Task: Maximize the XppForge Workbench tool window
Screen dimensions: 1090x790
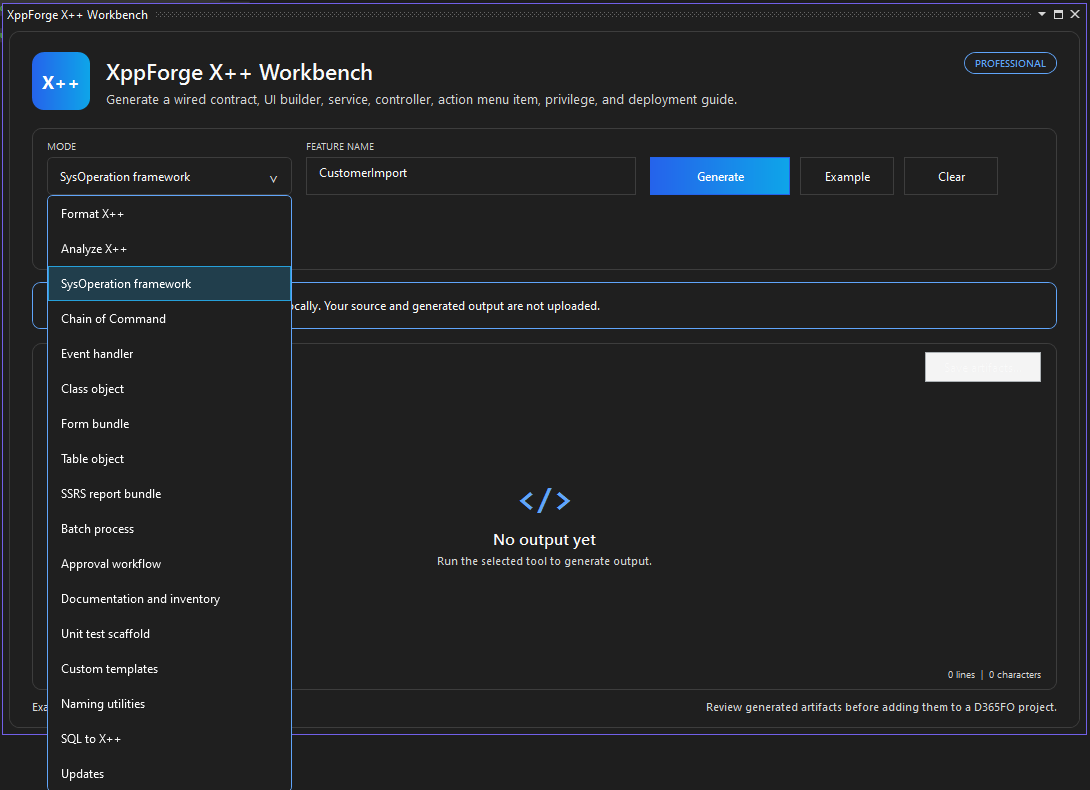Action: 1058,14
